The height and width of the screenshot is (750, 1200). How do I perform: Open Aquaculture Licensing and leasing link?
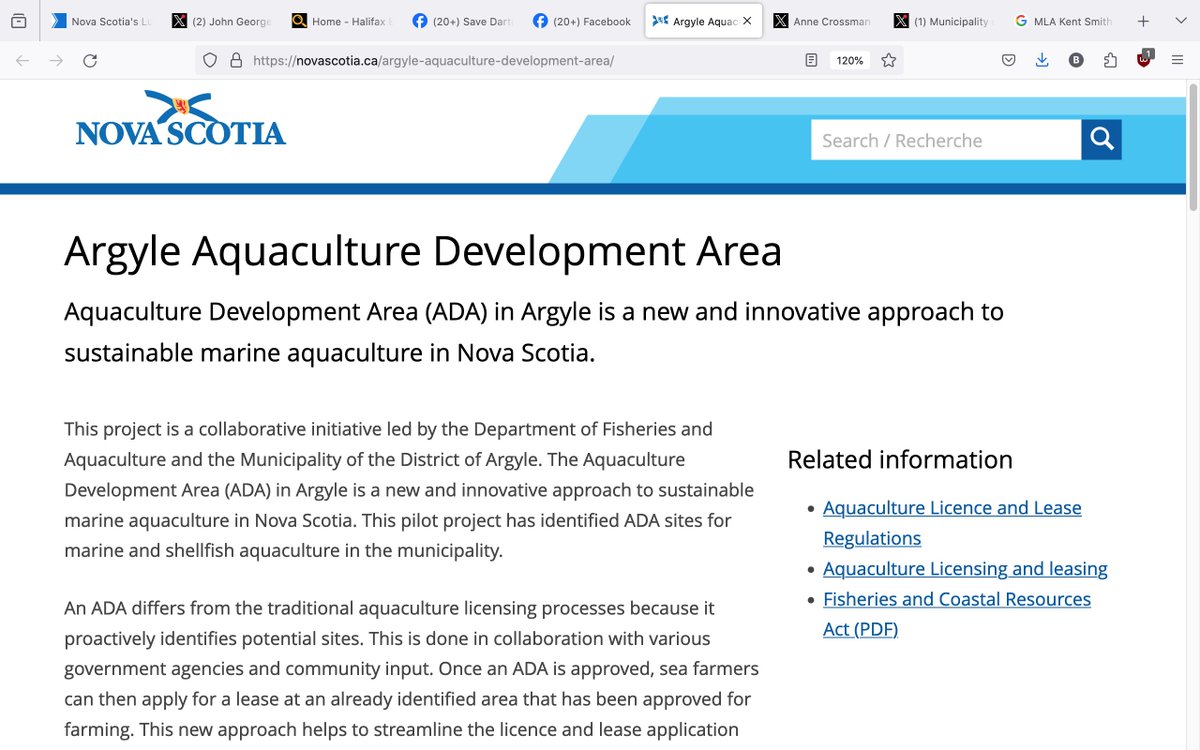[965, 569]
